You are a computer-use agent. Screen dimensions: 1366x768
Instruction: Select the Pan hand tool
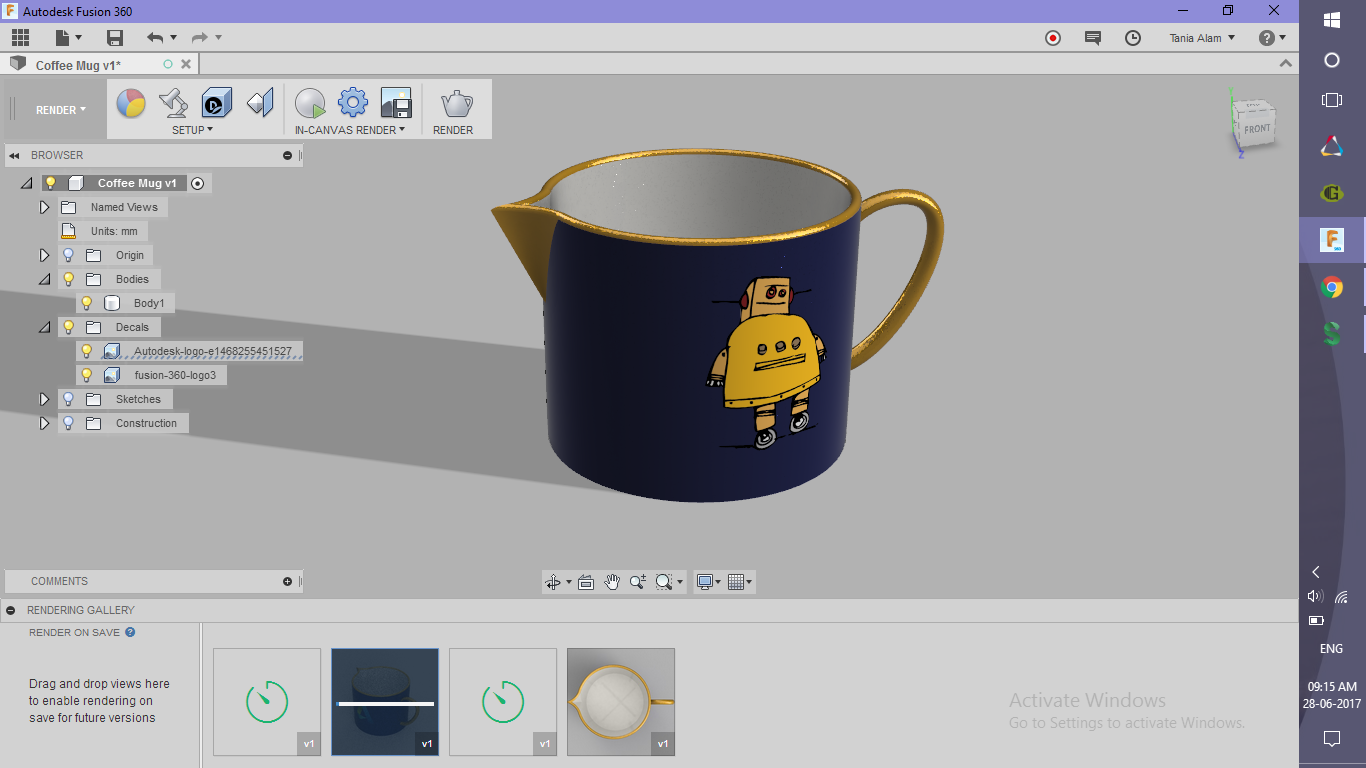[x=612, y=582]
